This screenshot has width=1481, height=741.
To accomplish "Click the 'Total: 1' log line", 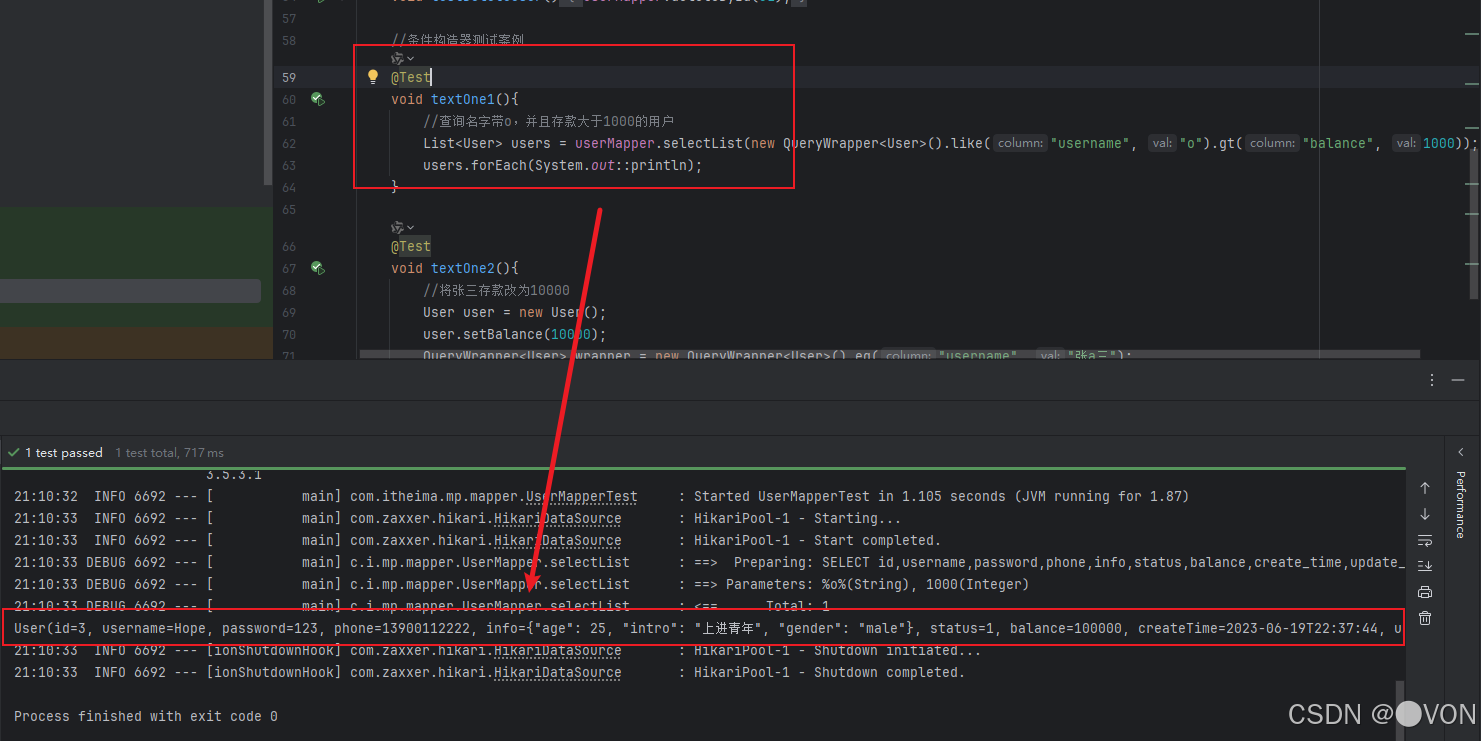I will (x=422, y=607).
